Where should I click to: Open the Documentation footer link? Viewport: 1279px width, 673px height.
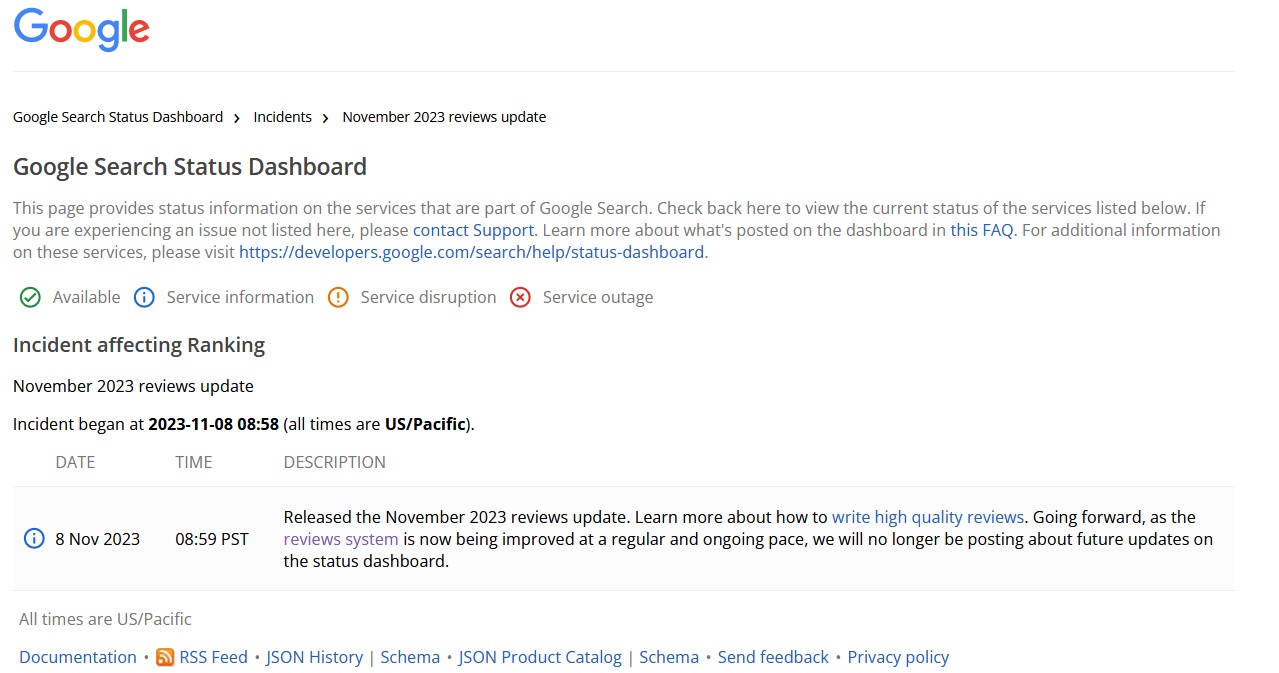click(78, 657)
